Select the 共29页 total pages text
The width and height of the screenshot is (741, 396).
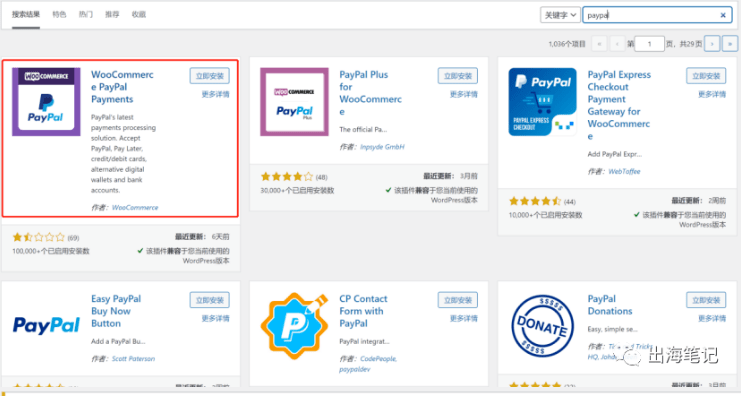(690, 44)
